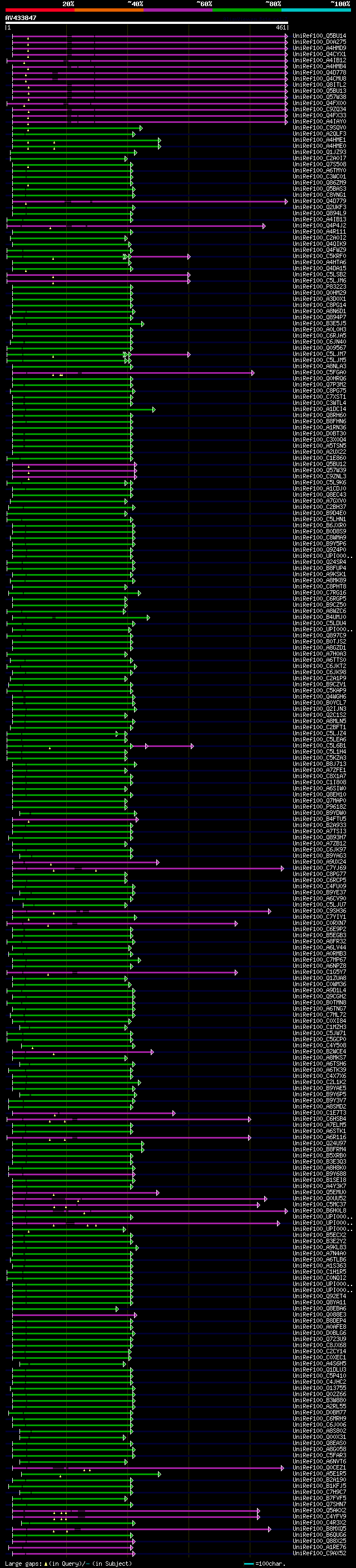Select hit UniRef100_Q5AKX2

pyautogui.click(x=319, y=1510)
